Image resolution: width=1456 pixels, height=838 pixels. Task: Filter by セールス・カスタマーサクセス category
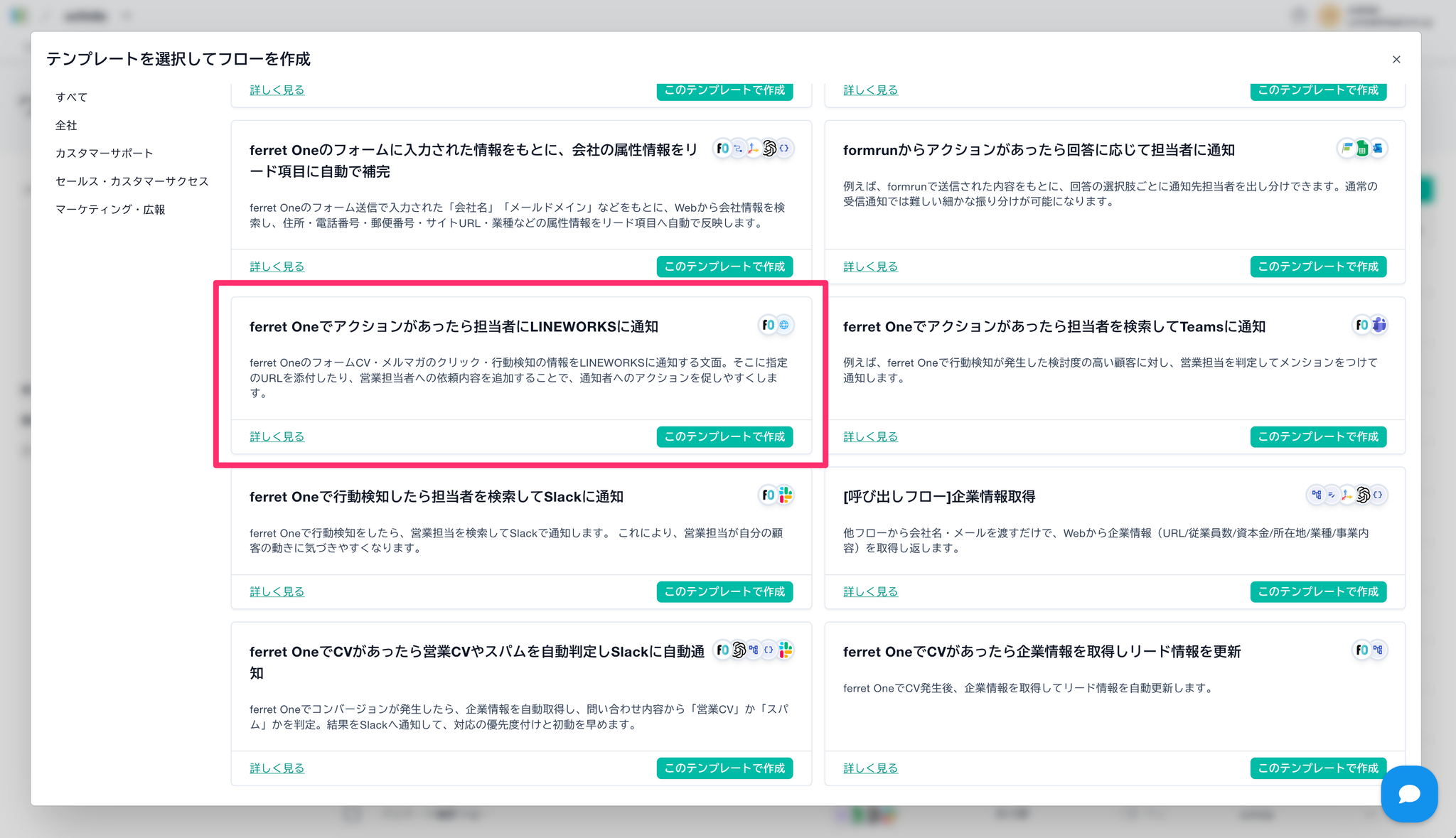coord(132,181)
